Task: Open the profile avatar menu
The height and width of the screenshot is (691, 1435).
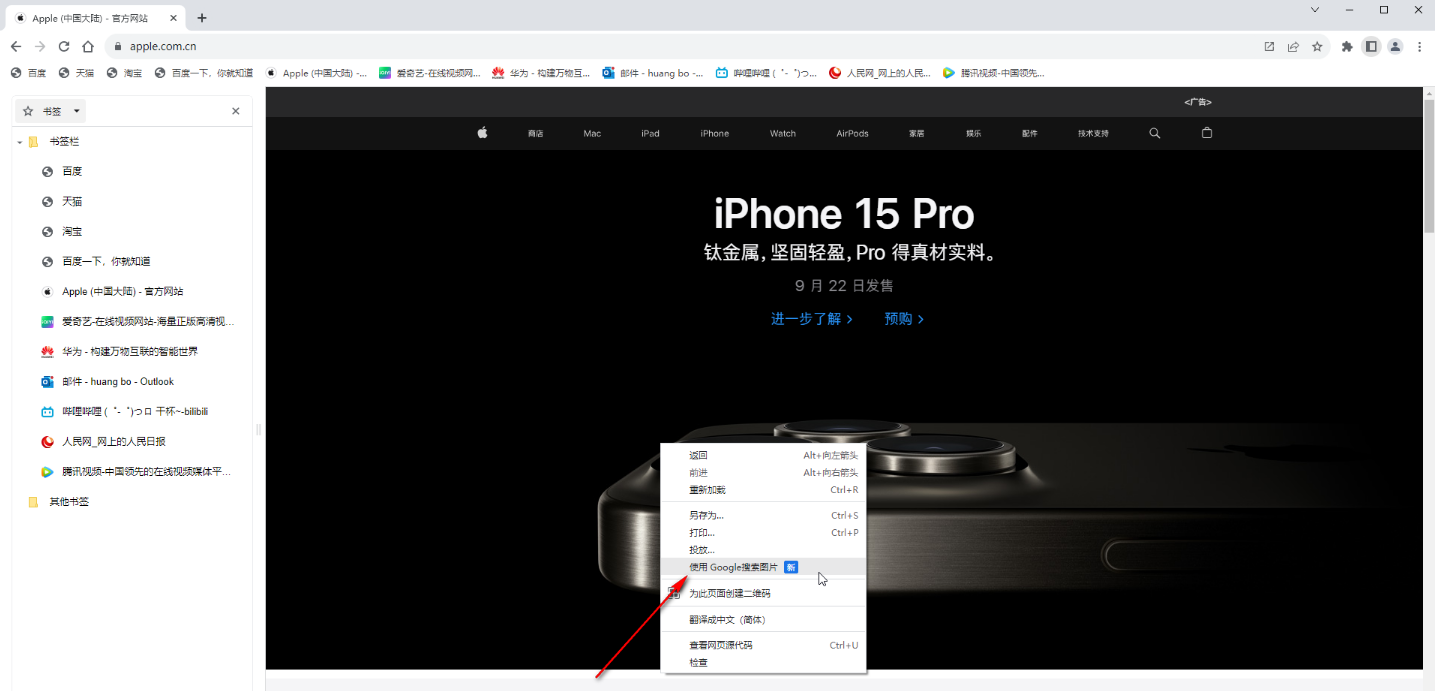Action: click(1395, 46)
